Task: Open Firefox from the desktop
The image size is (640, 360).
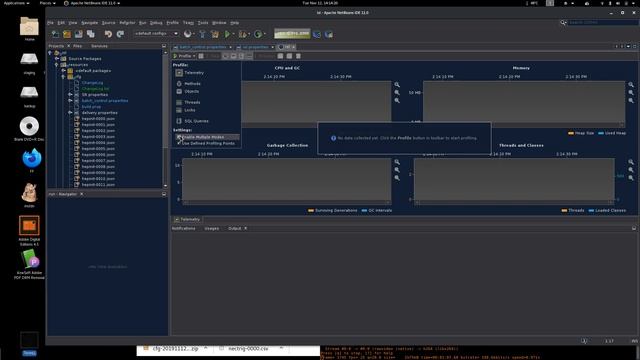Action: coord(31,158)
